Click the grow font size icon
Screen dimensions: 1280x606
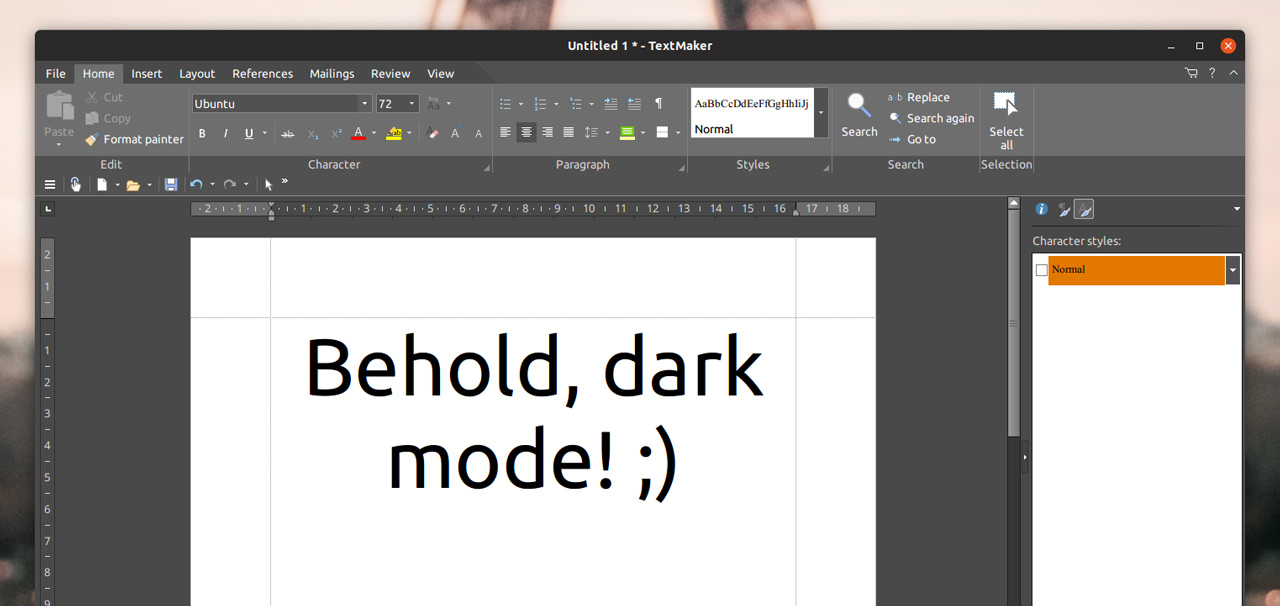tap(455, 133)
